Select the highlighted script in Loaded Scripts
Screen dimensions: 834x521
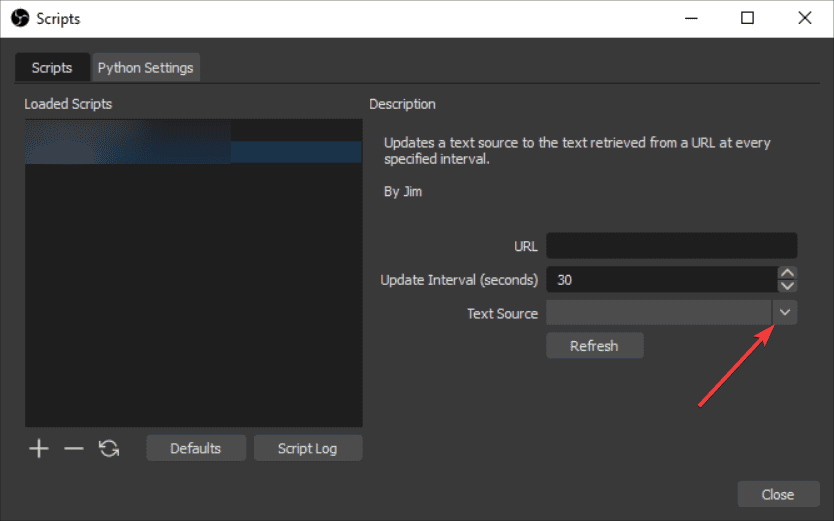tap(194, 152)
